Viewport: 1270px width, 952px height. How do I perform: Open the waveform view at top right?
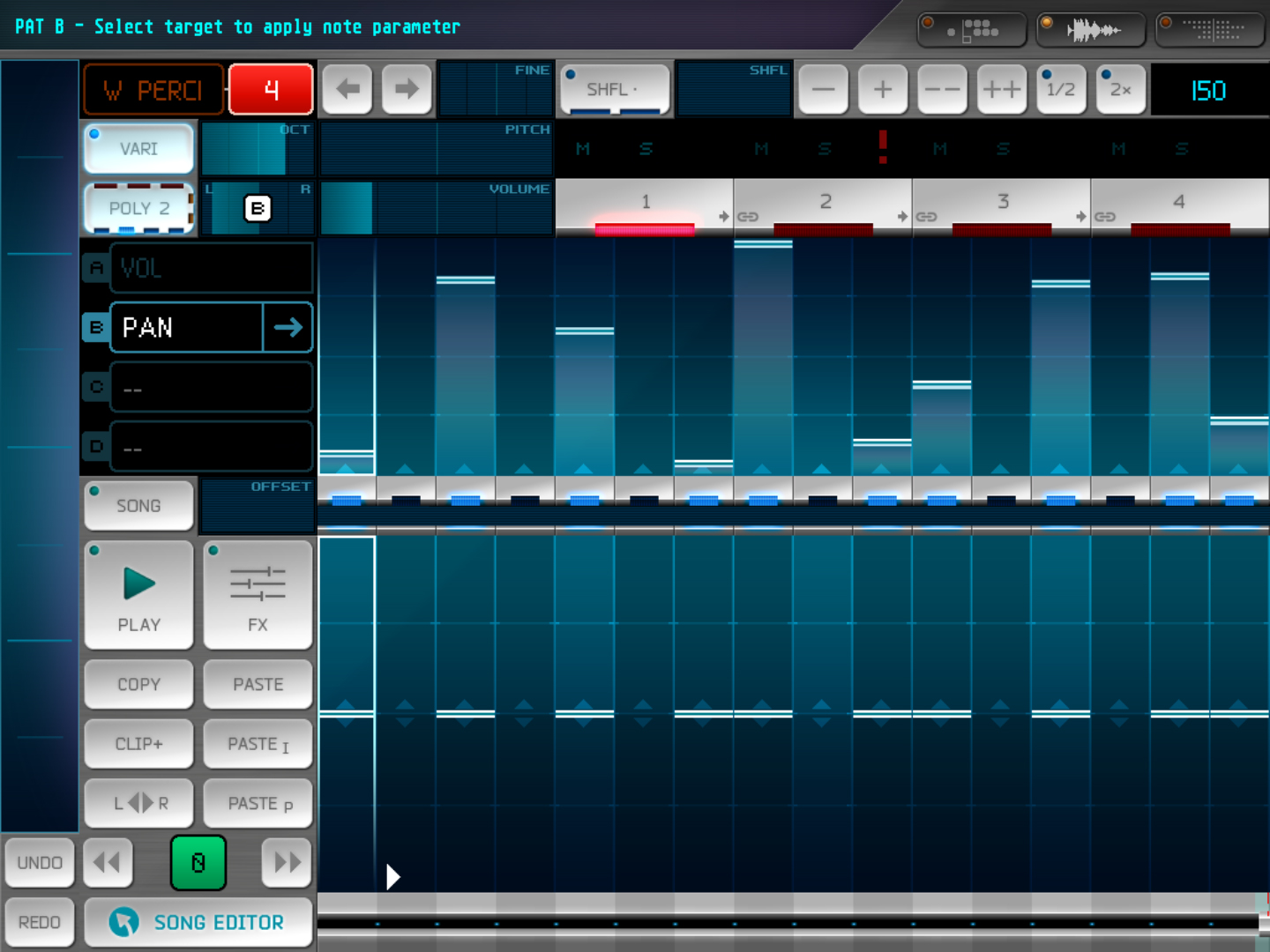click(1091, 30)
